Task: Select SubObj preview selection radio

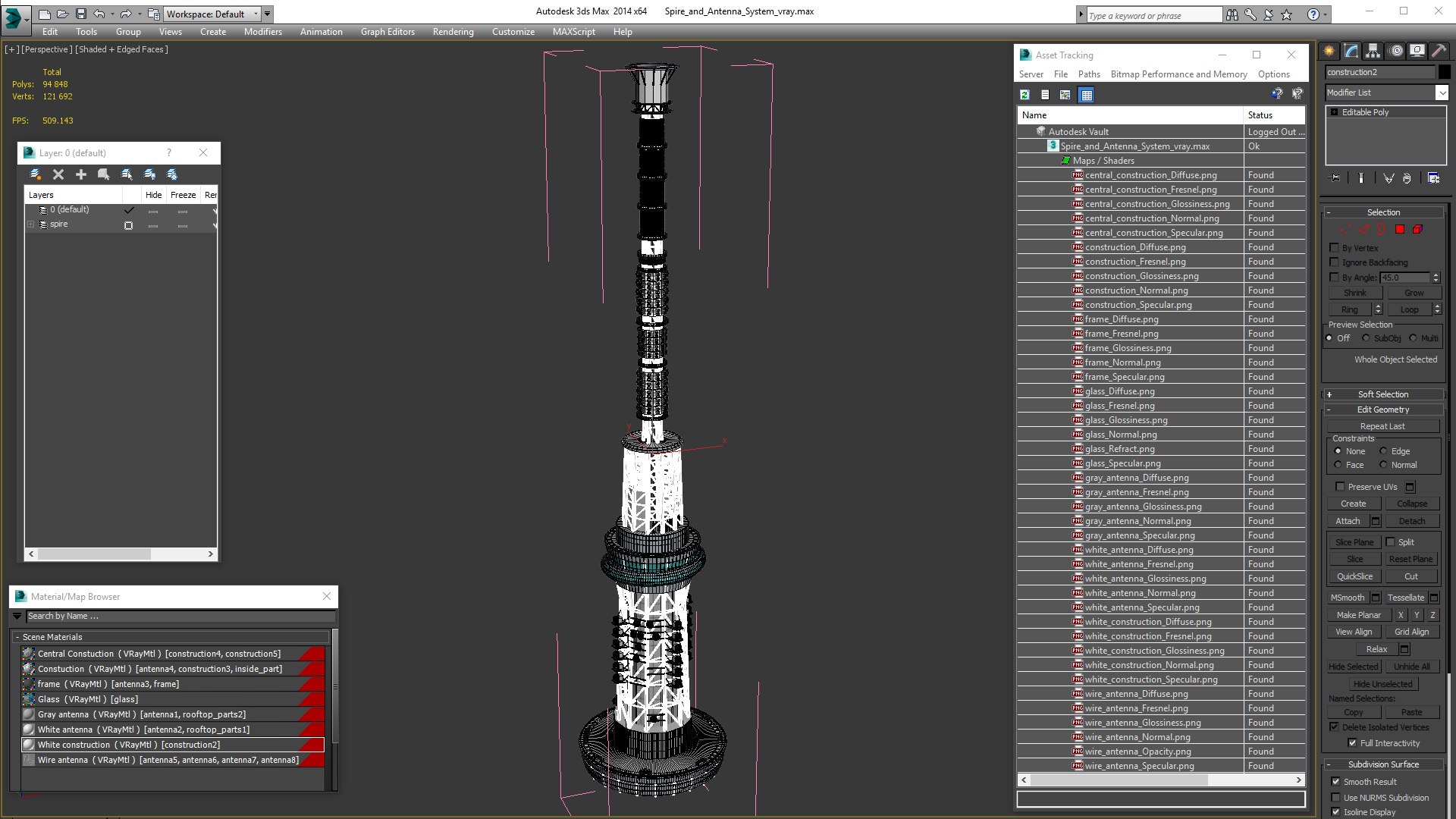Action: coord(1367,338)
